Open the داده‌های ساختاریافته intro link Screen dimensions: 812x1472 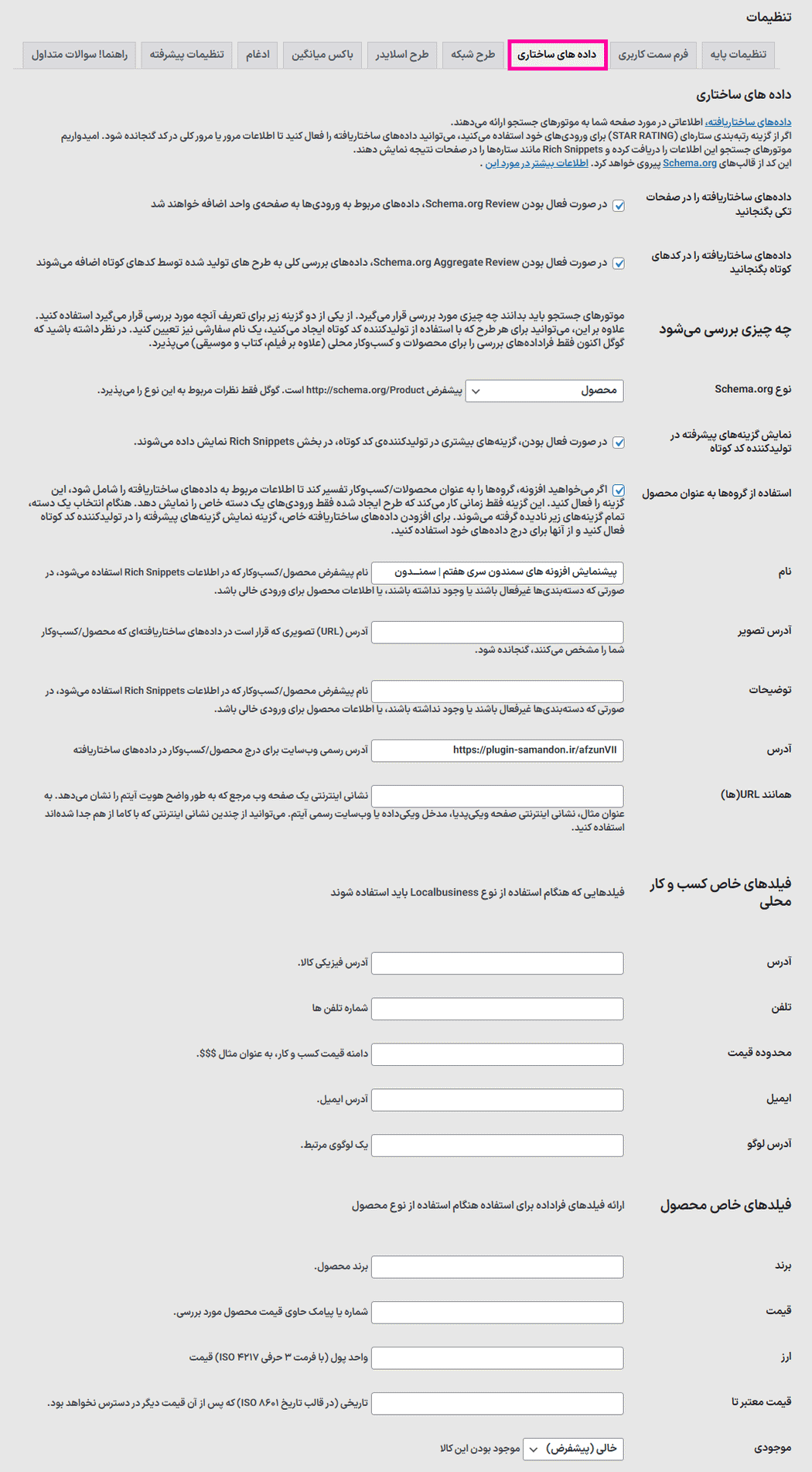(748, 122)
